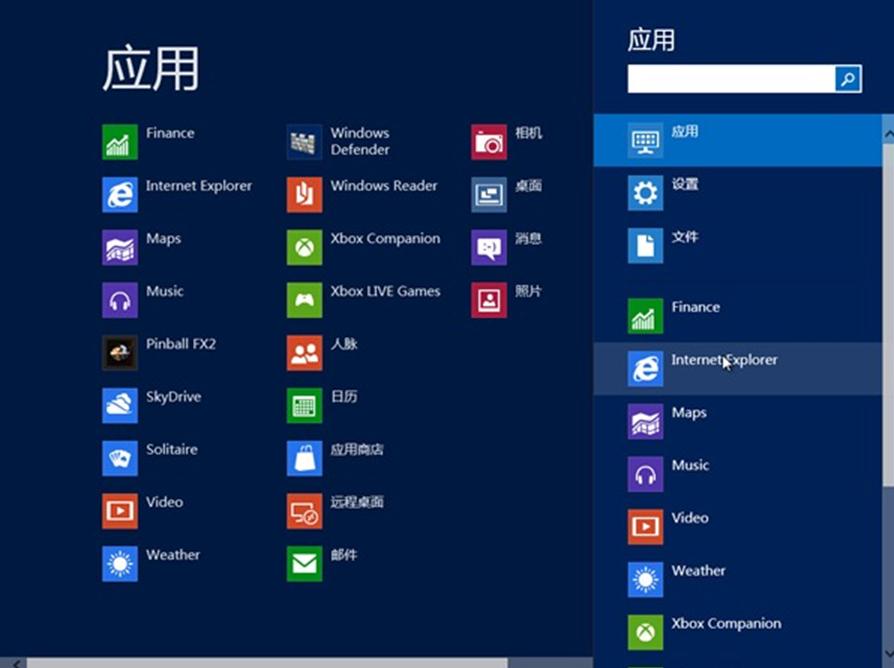Image resolution: width=894 pixels, height=668 pixels.
Task: Open the 邮件 (Mail) app icon
Action: (304, 564)
